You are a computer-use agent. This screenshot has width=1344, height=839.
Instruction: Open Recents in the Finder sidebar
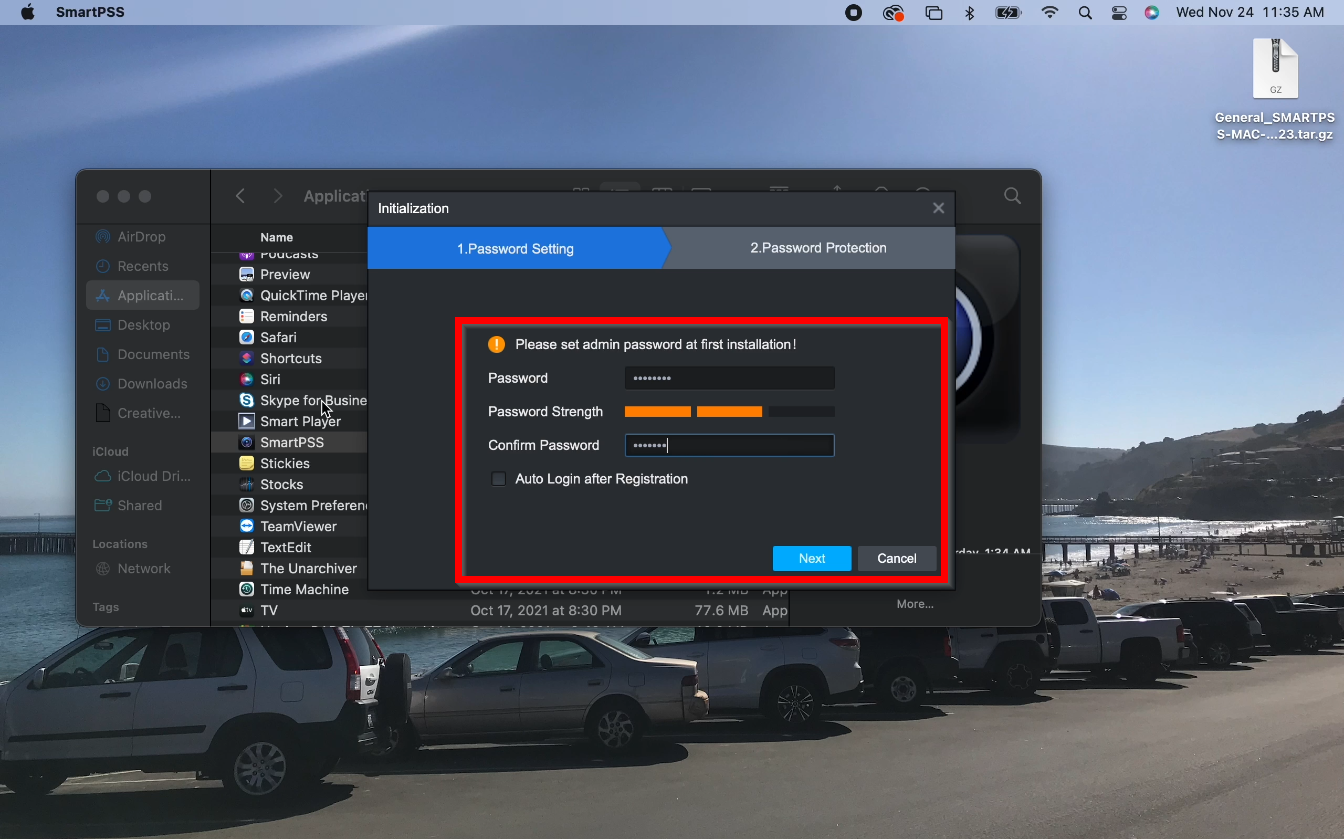click(142, 266)
